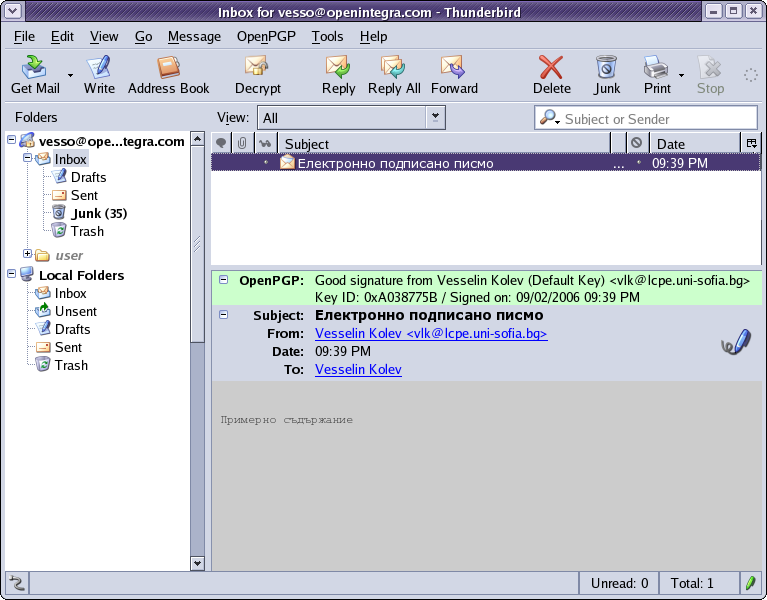Viewport: 767px width, 600px height.
Task: Click the To recipient Vesselin Kolev link
Action: [358, 369]
